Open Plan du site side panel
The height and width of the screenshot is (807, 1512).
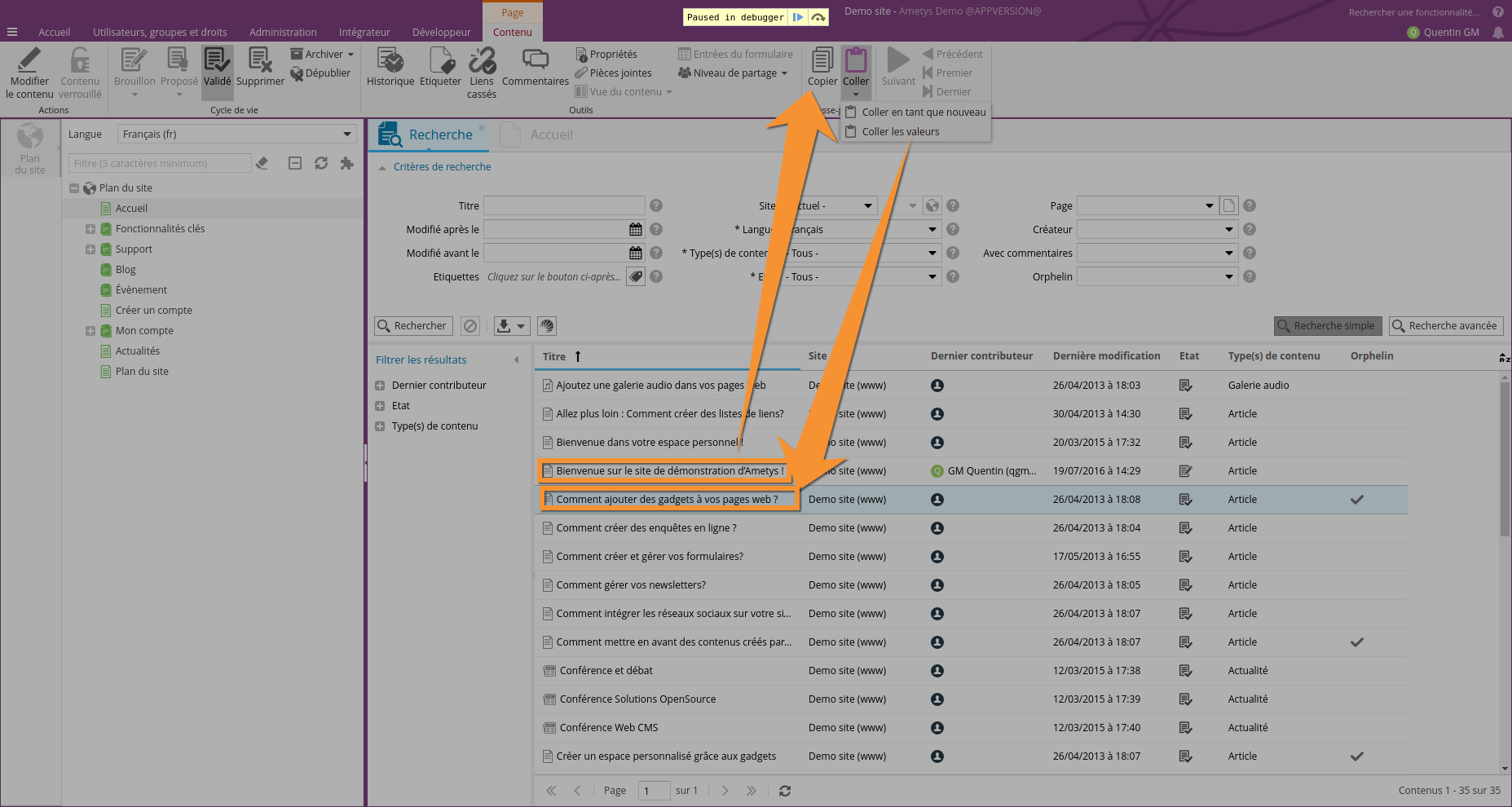click(30, 148)
